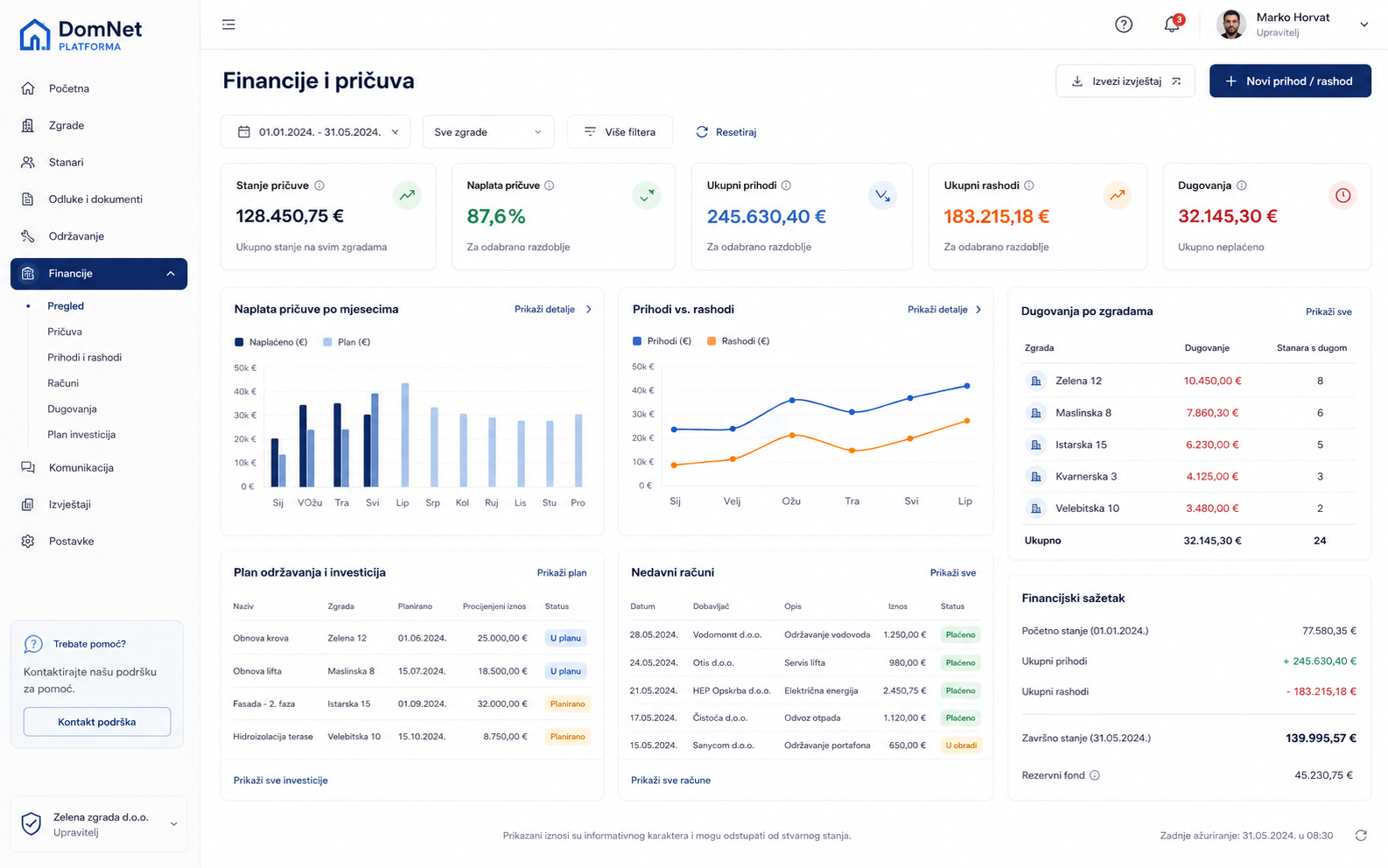Toggle the Naplaćeno (€) legend swatch

239,342
